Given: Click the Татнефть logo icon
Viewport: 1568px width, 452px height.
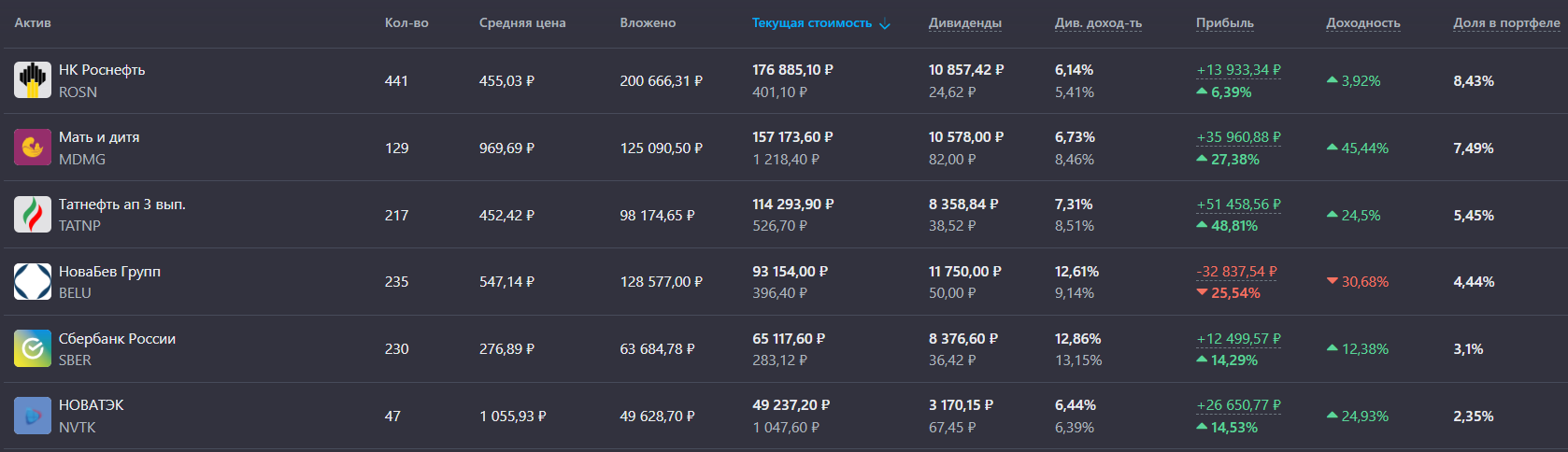Looking at the screenshot, I should [33, 215].
